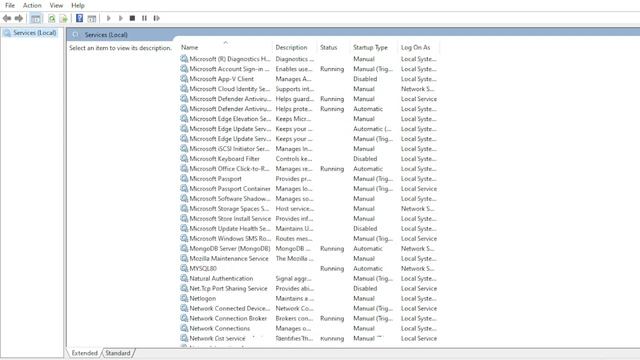640x360 pixels.
Task: Open the Action menu
Action: [32, 5]
